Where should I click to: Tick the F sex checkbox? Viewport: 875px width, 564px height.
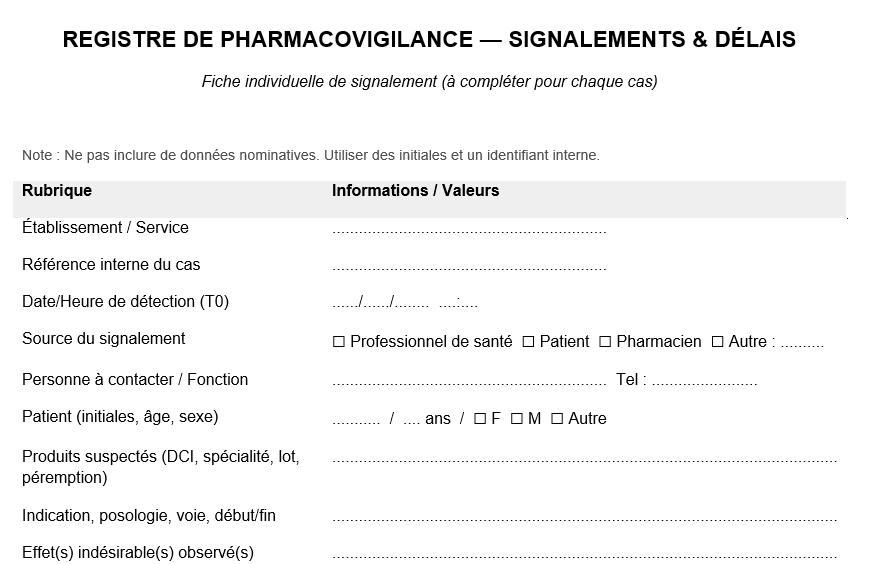click(x=480, y=419)
